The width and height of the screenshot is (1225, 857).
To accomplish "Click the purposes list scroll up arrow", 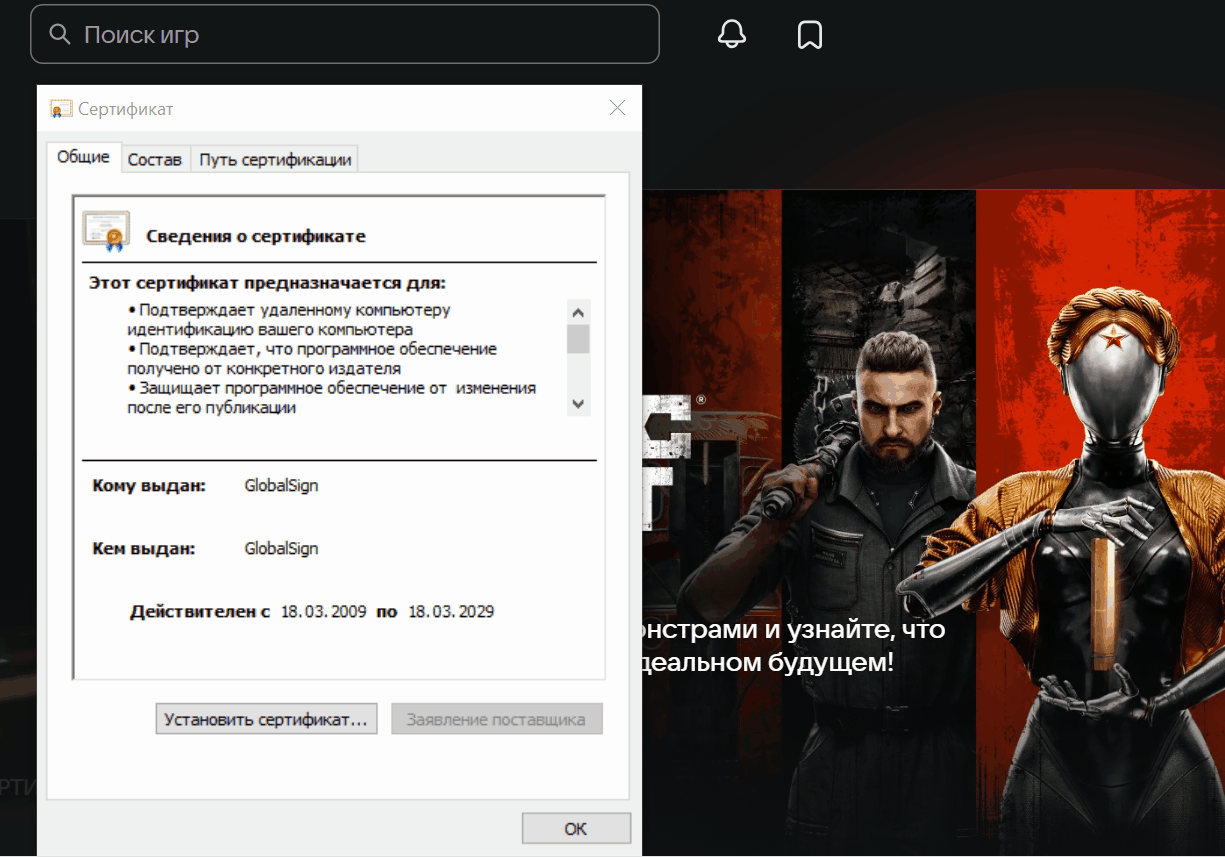I will click(x=578, y=311).
